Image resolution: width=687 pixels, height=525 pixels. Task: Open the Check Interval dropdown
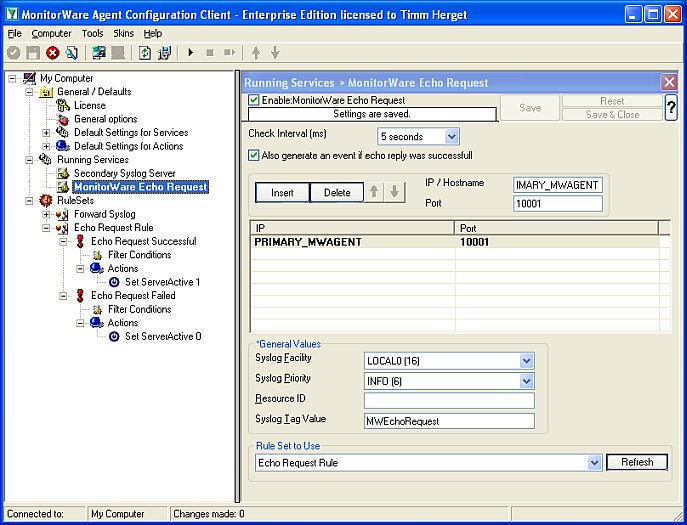[452, 137]
